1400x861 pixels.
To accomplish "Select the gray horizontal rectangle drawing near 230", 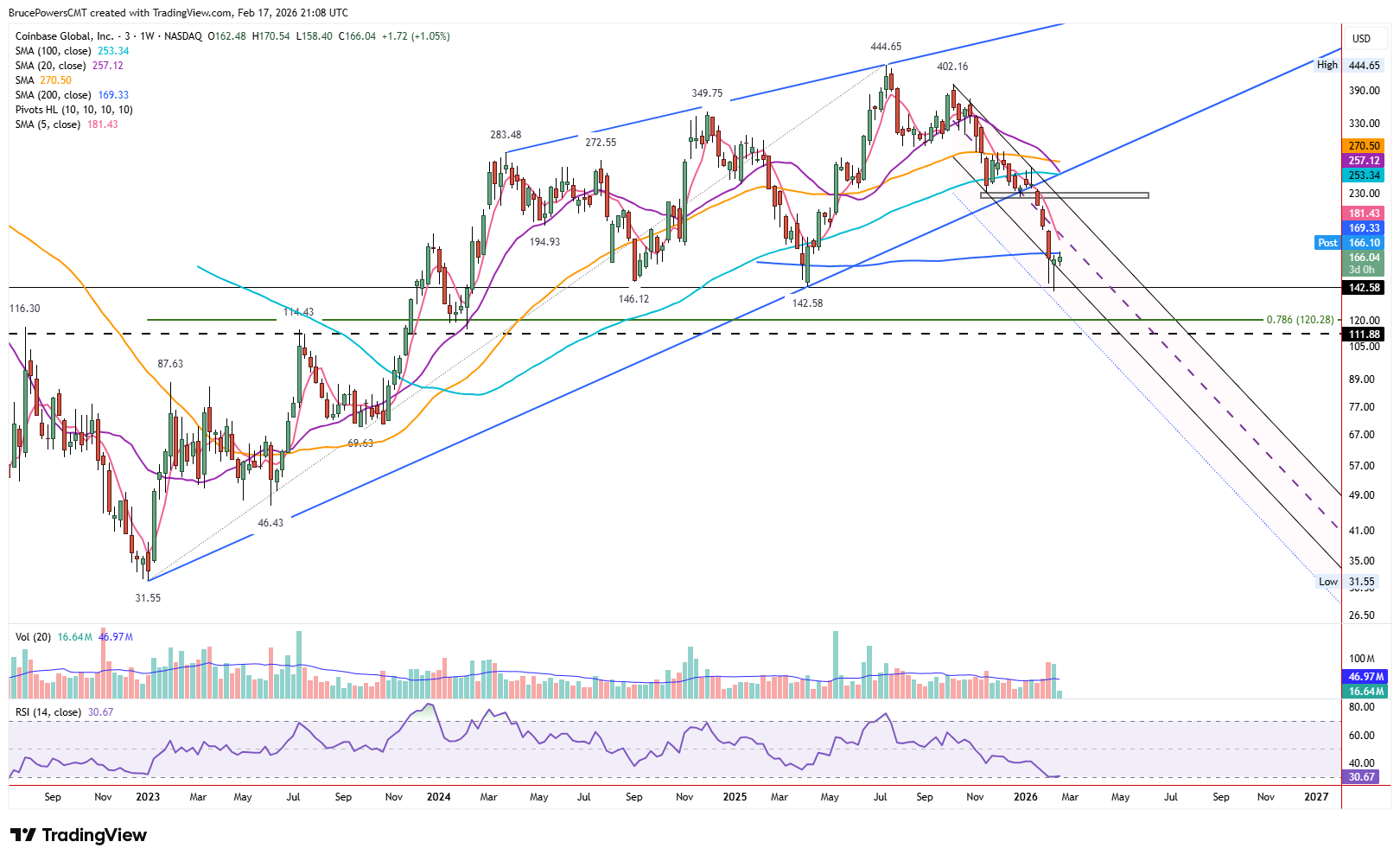I will (x=1065, y=195).
